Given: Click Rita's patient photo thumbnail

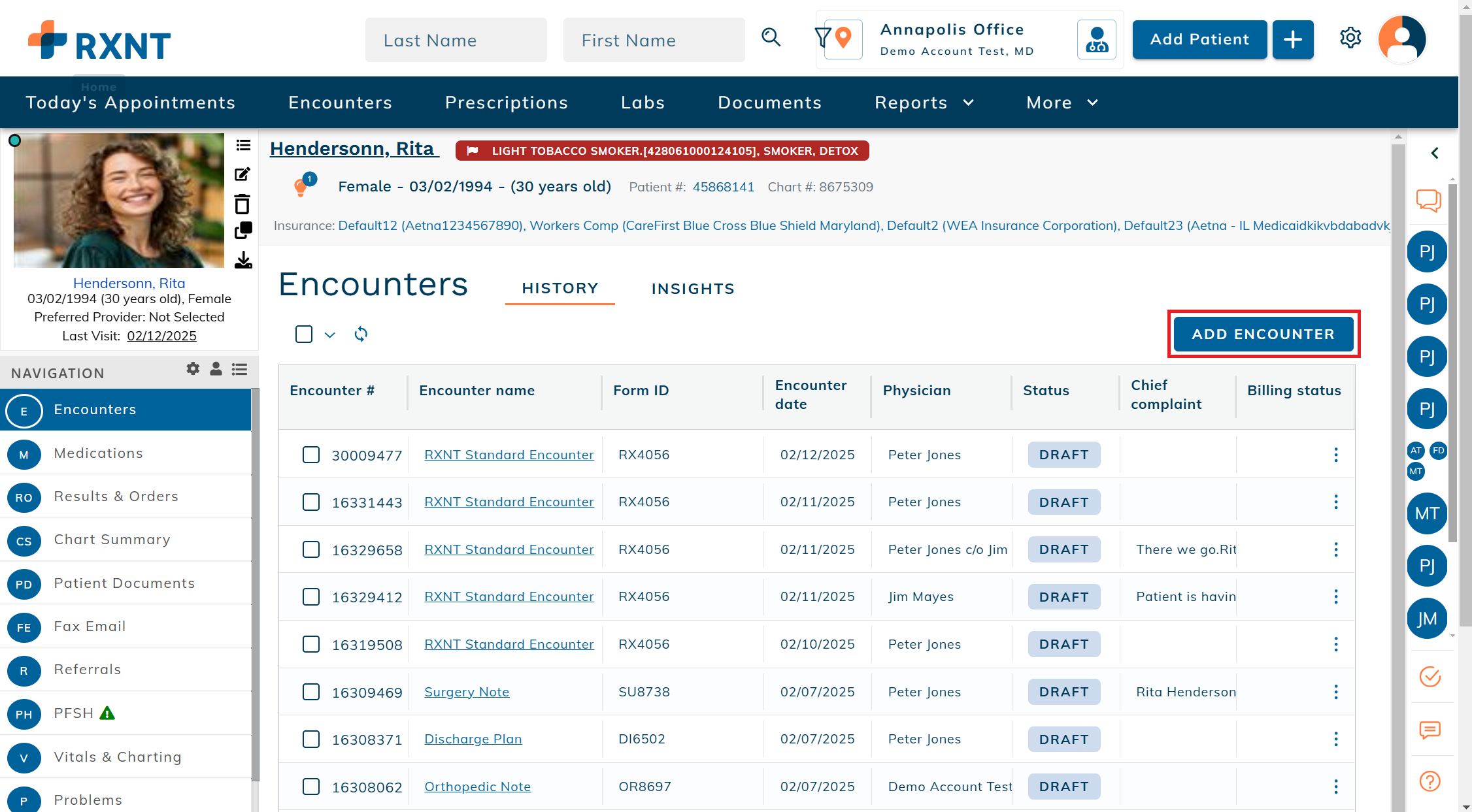Looking at the screenshot, I should [119, 201].
